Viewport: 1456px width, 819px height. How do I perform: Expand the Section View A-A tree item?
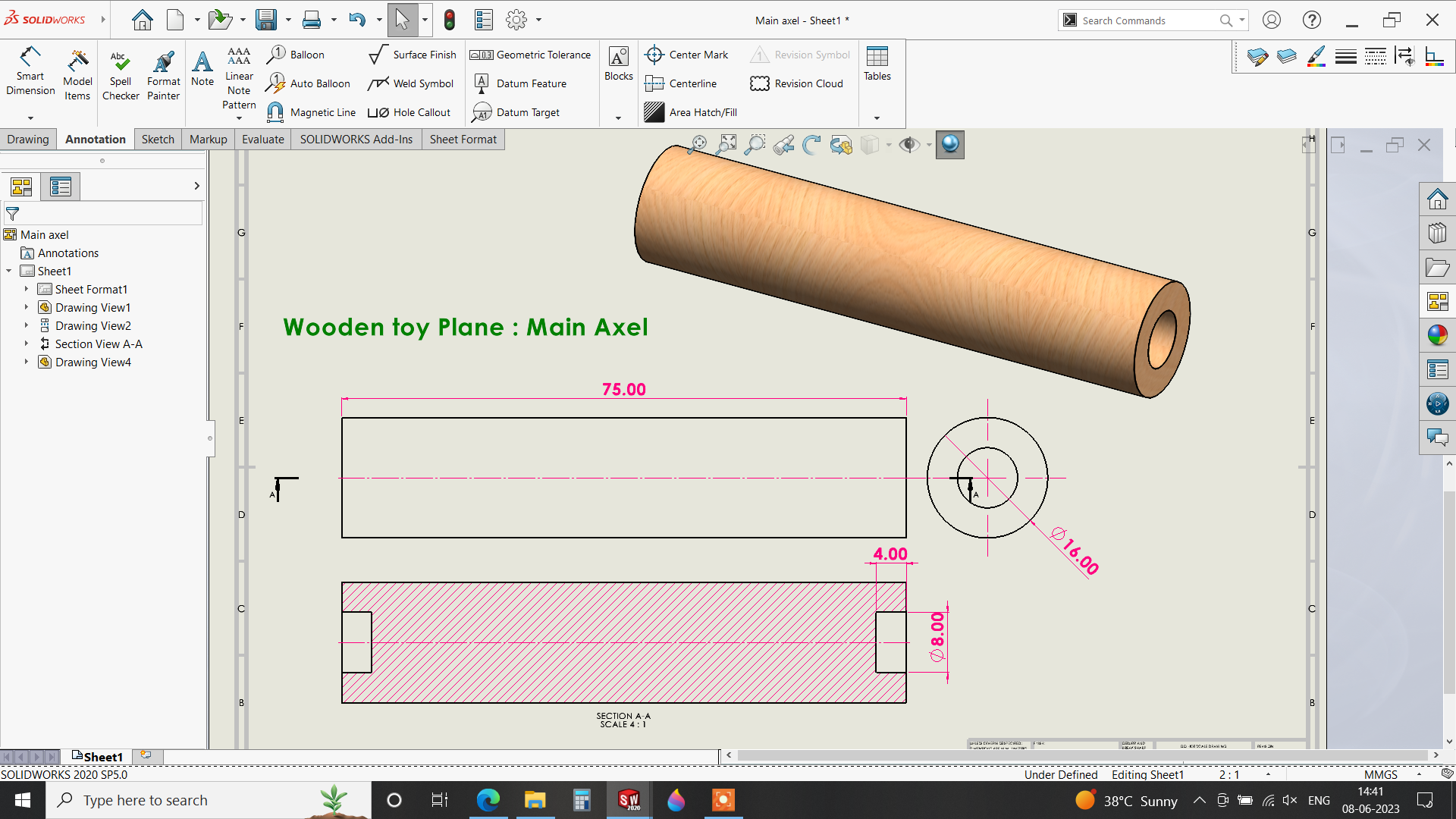27,344
